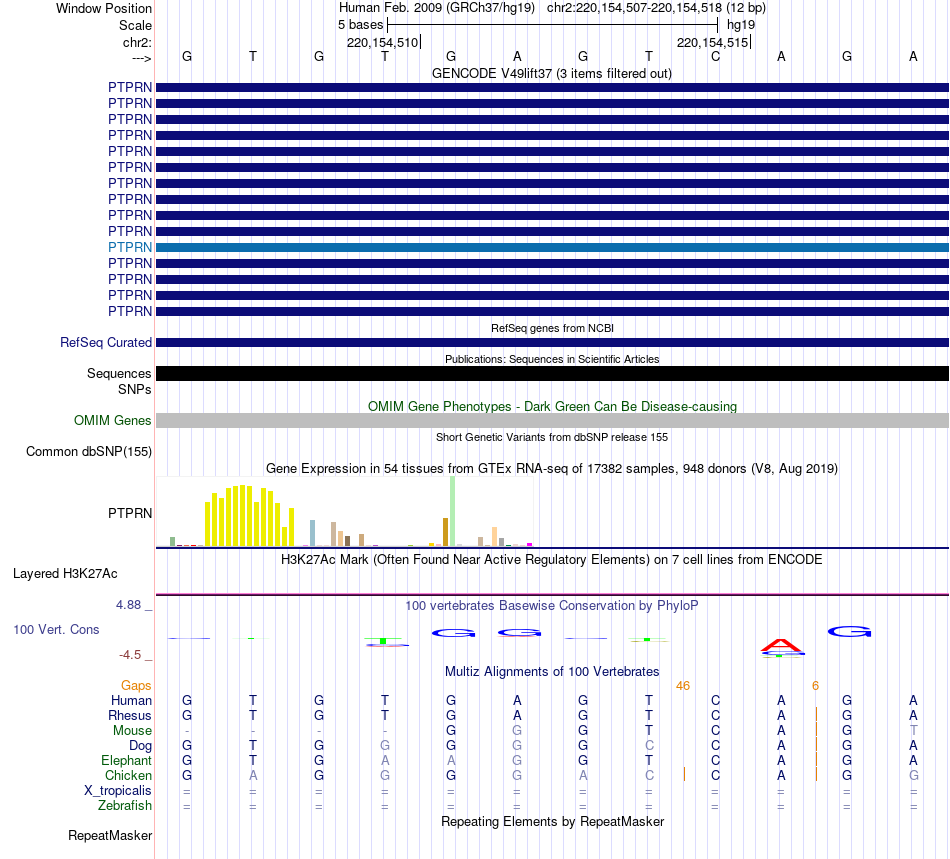
Task: Click the red A conservation logo letter
Action: (x=781, y=645)
